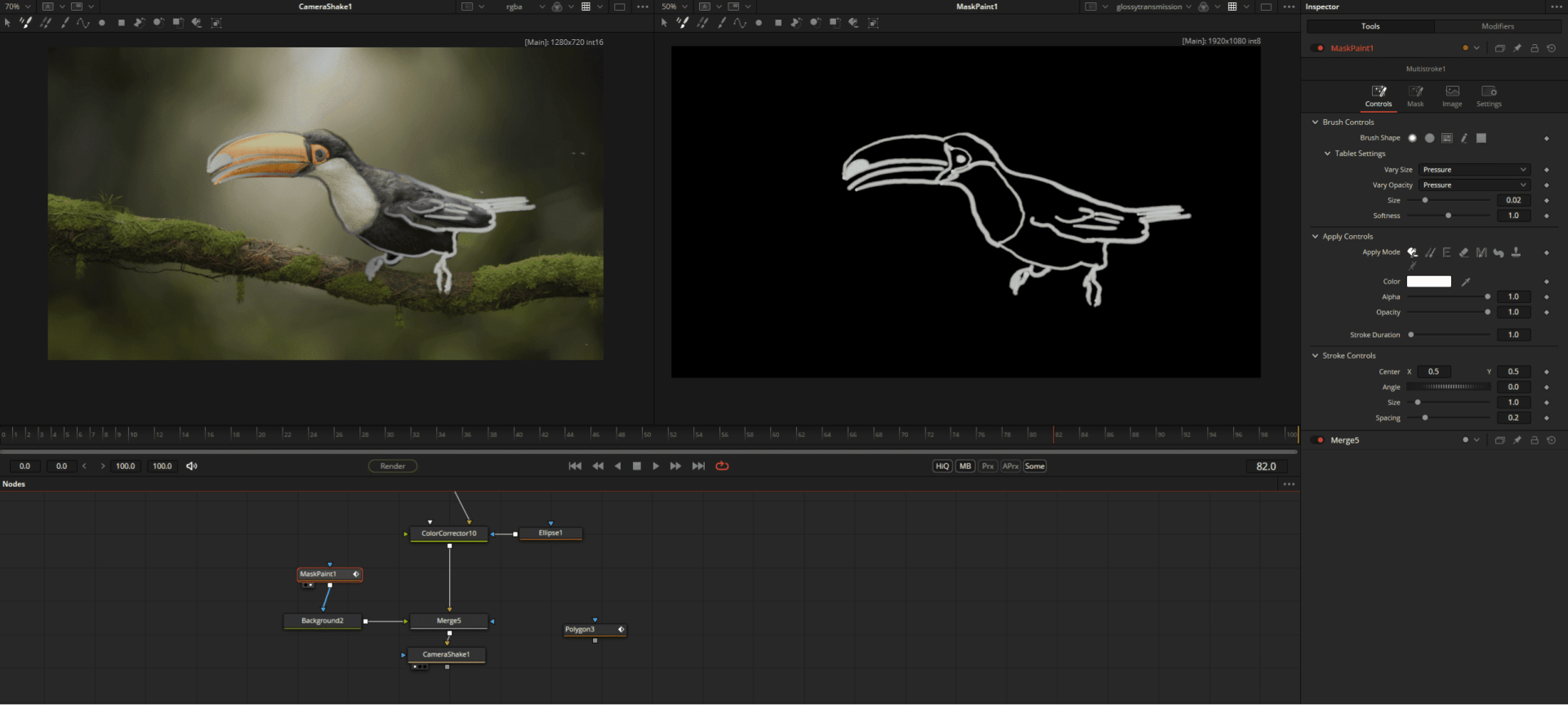Jump to last frame in transport

click(698, 466)
